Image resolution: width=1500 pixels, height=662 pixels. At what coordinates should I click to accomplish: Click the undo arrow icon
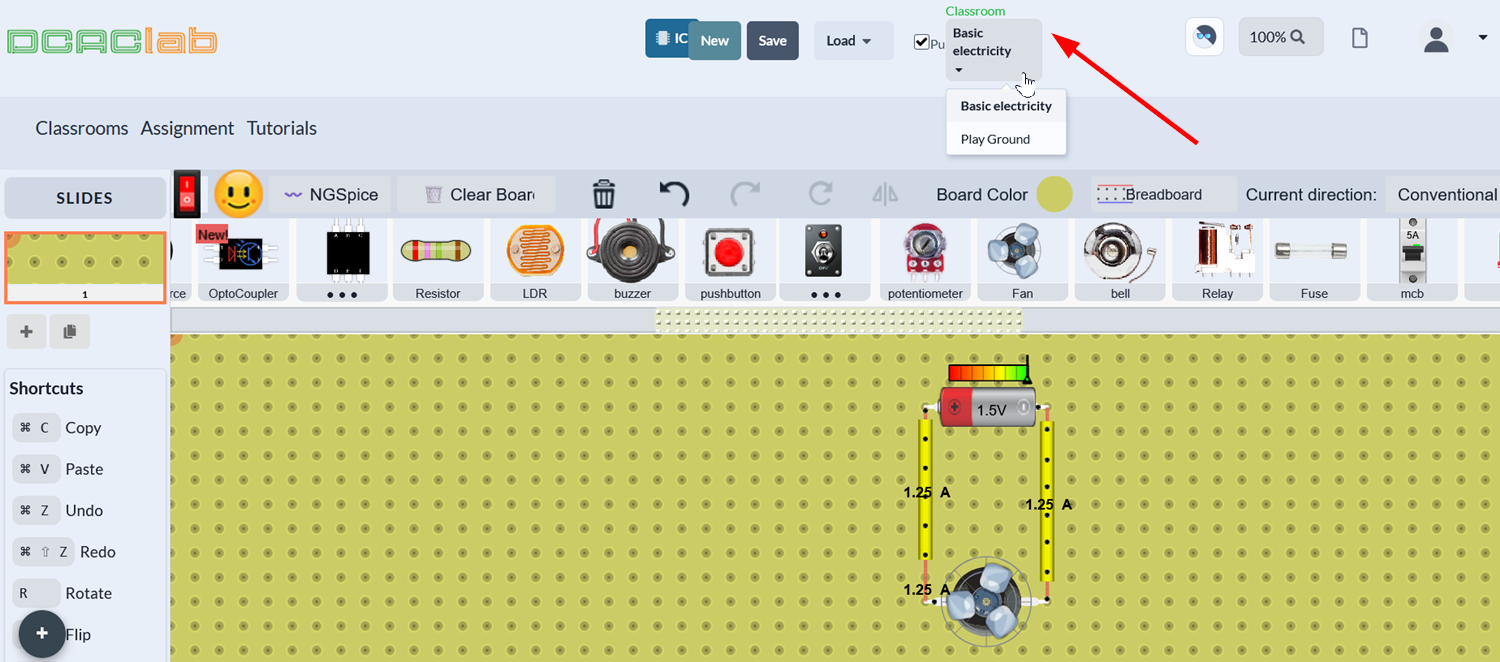click(x=674, y=194)
